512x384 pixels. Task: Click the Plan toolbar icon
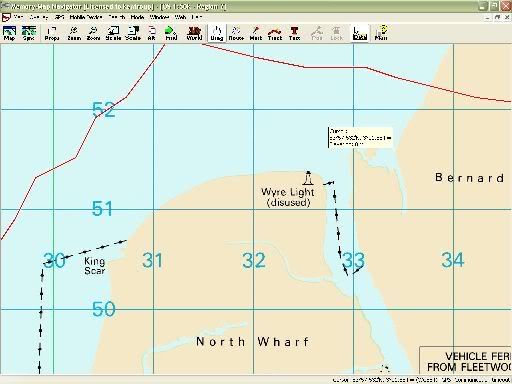pos(381,33)
